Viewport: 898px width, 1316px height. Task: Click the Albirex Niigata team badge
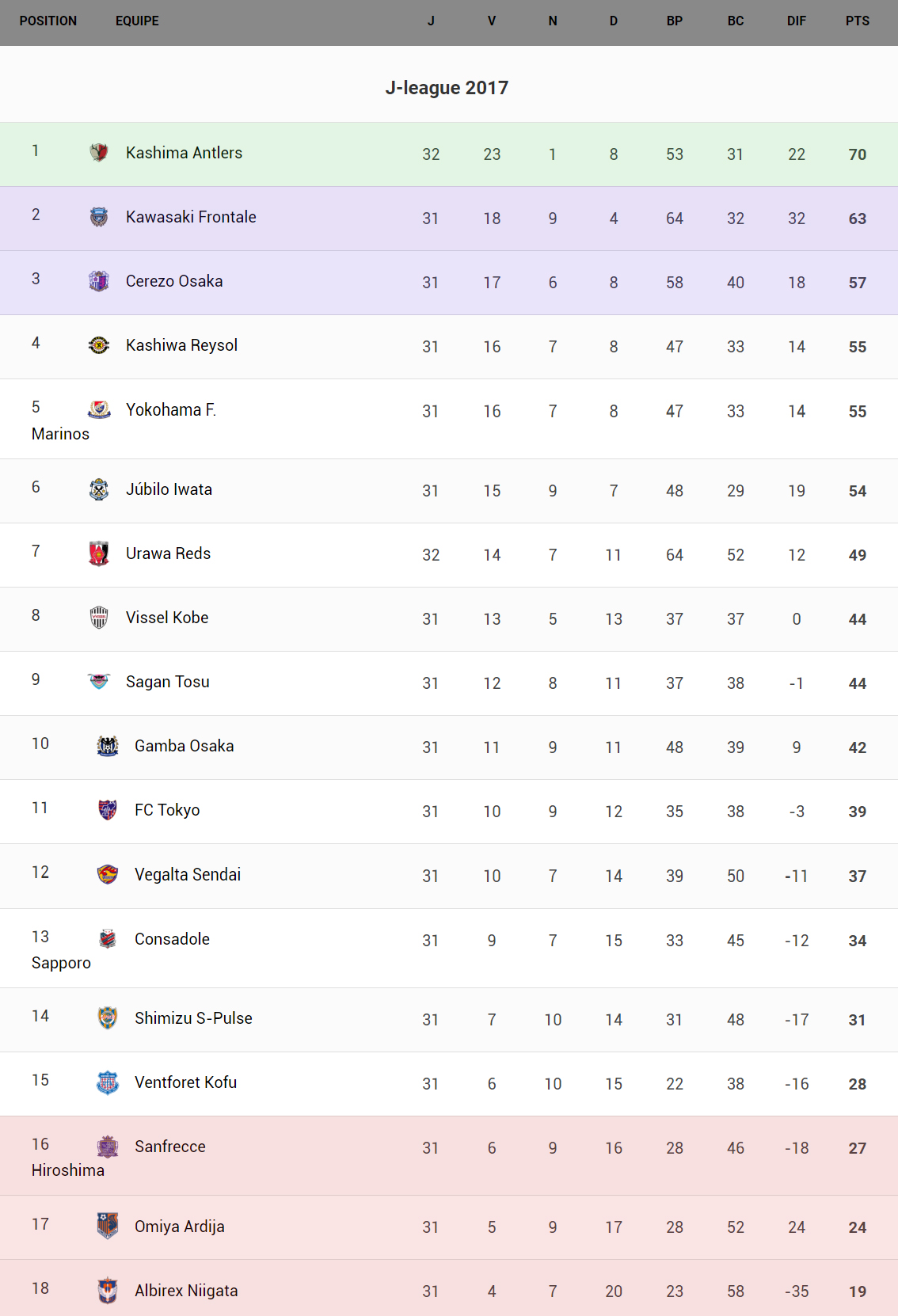coord(108,1290)
